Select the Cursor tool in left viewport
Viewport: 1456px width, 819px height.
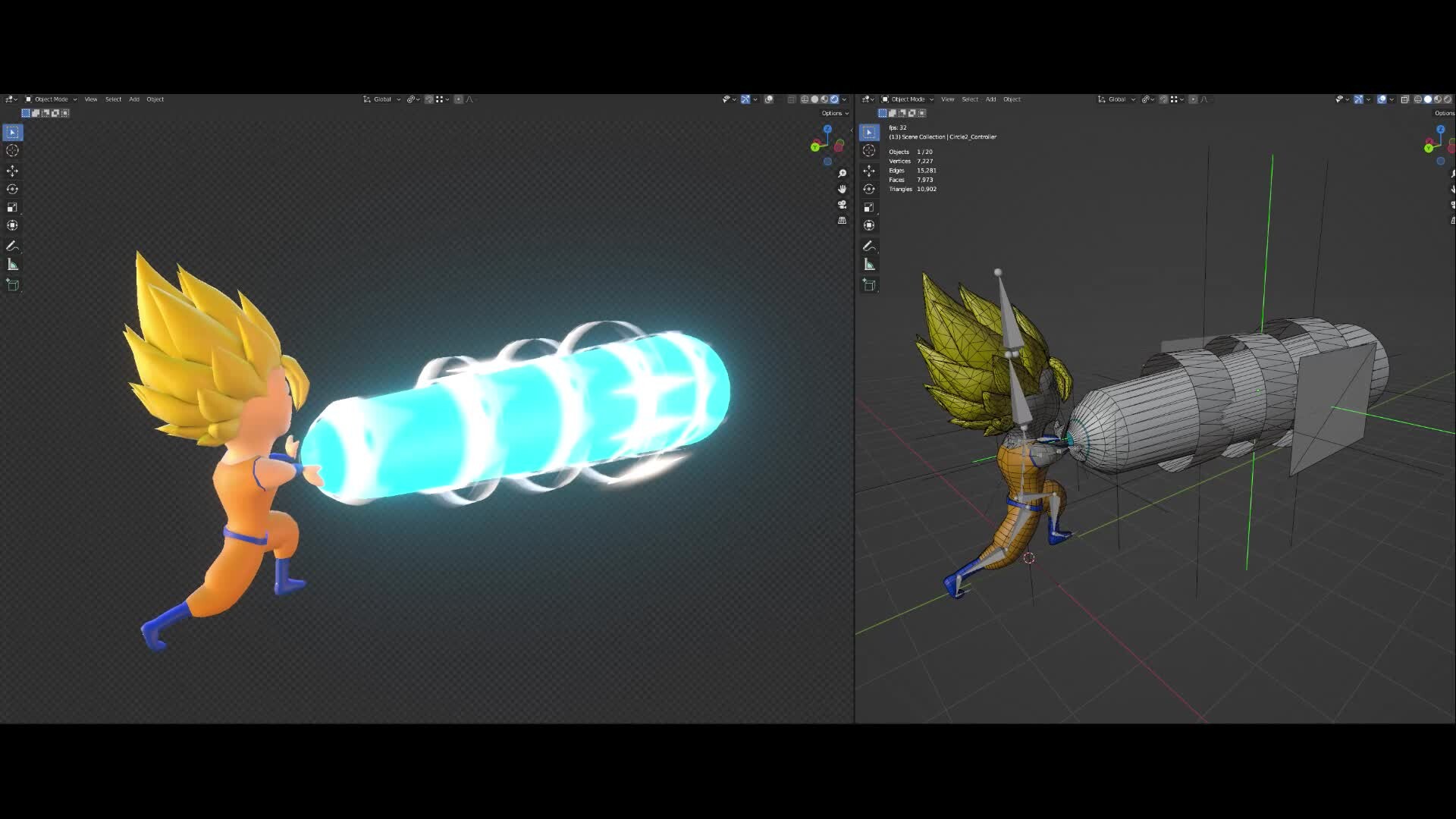12,150
